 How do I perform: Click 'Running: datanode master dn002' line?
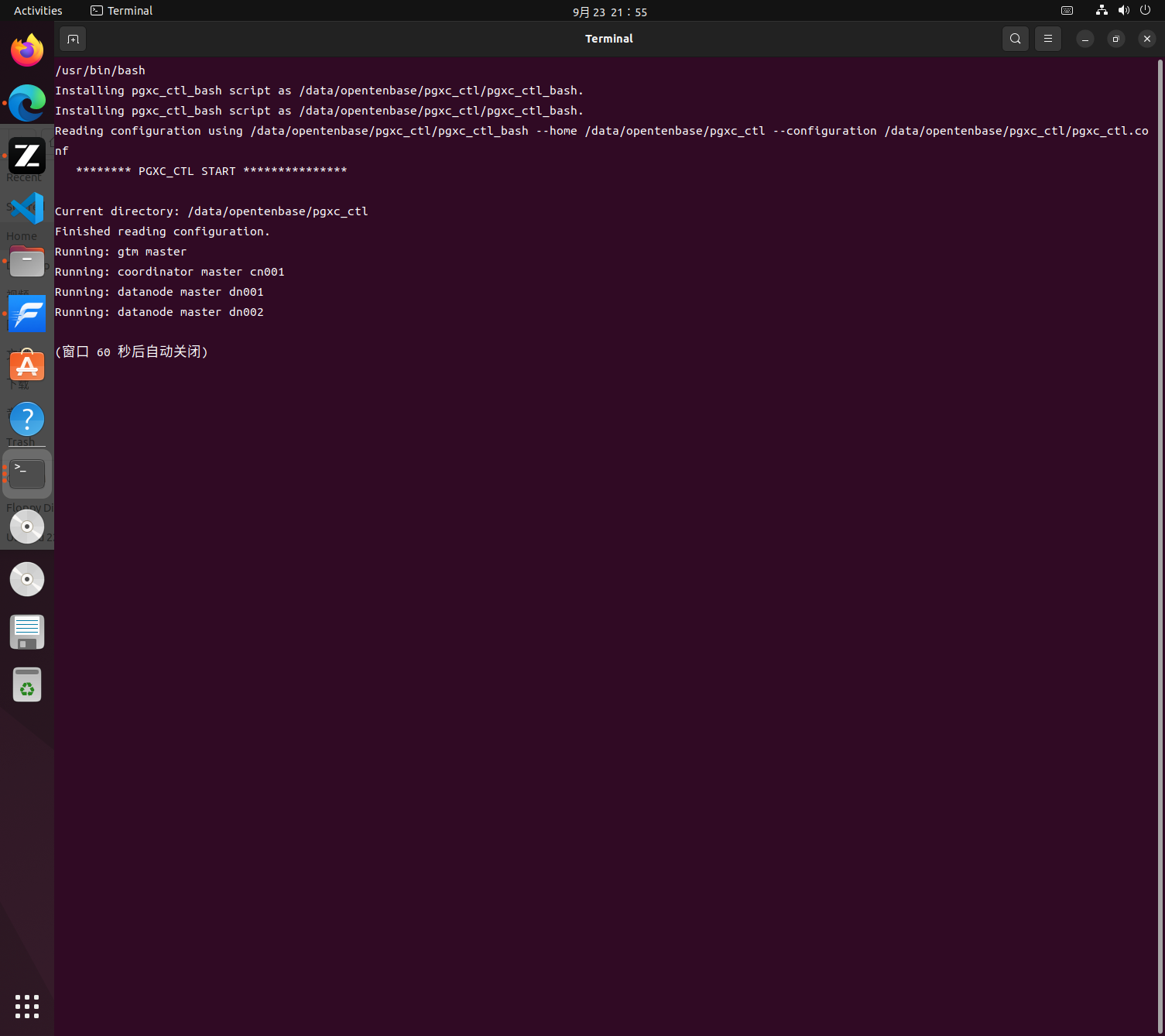point(159,312)
